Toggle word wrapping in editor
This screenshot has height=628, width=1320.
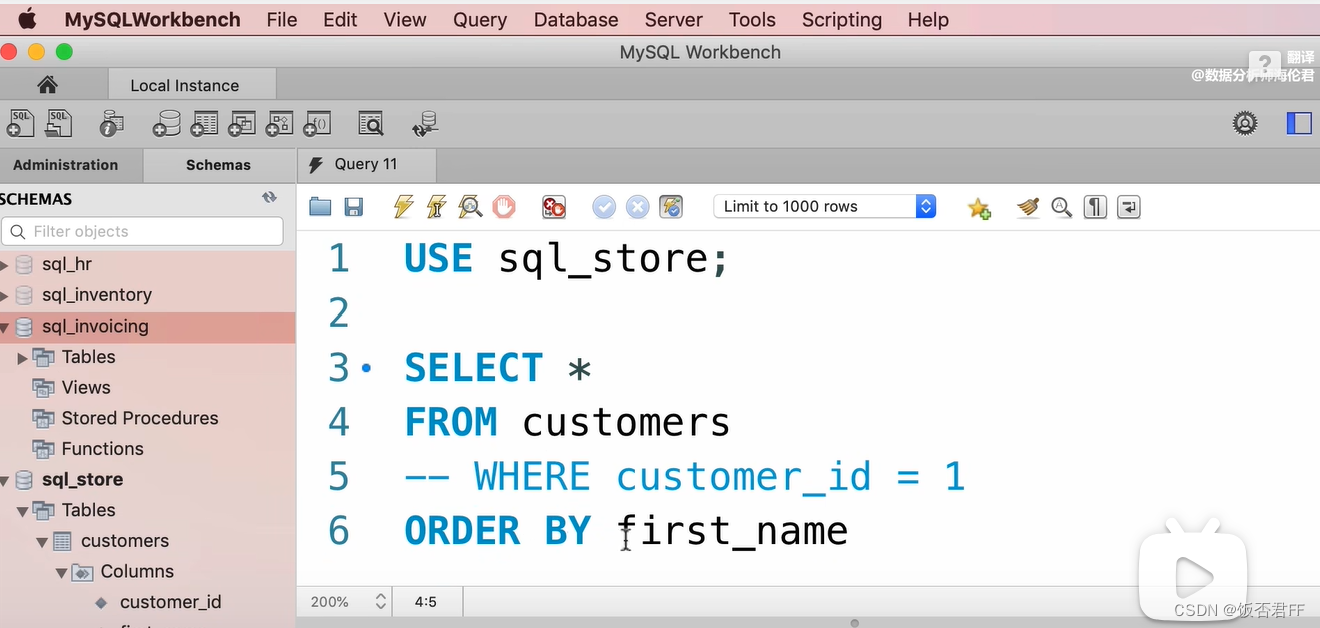pyautogui.click(x=1128, y=207)
